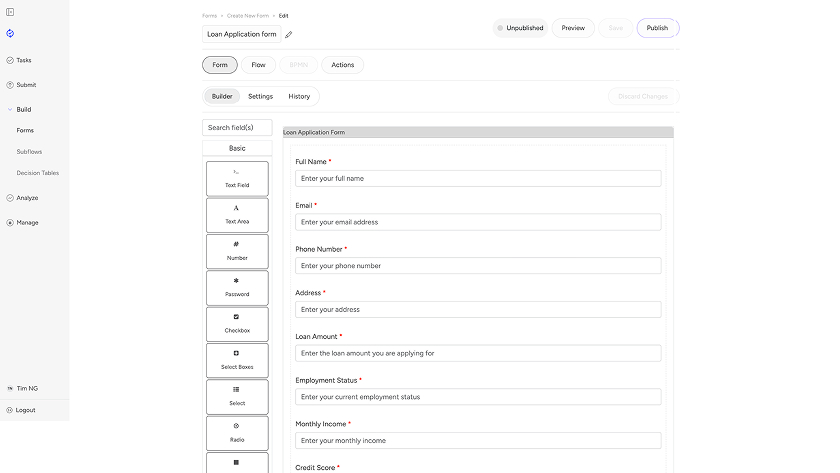This screenshot has width=840, height=473.
Task: Select the Select Boxes component
Action: click(x=237, y=360)
